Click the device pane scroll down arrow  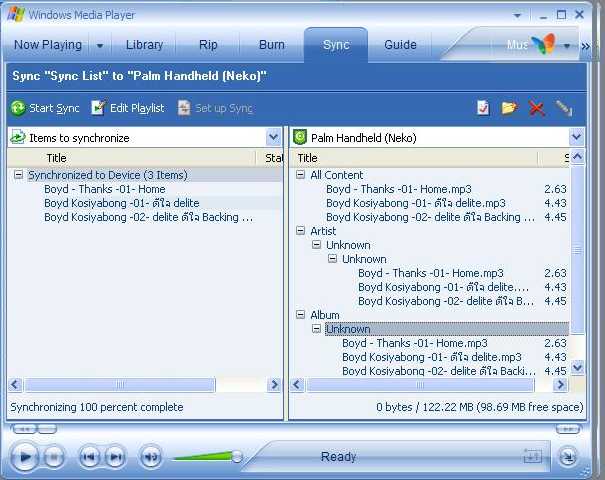(x=577, y=367)
